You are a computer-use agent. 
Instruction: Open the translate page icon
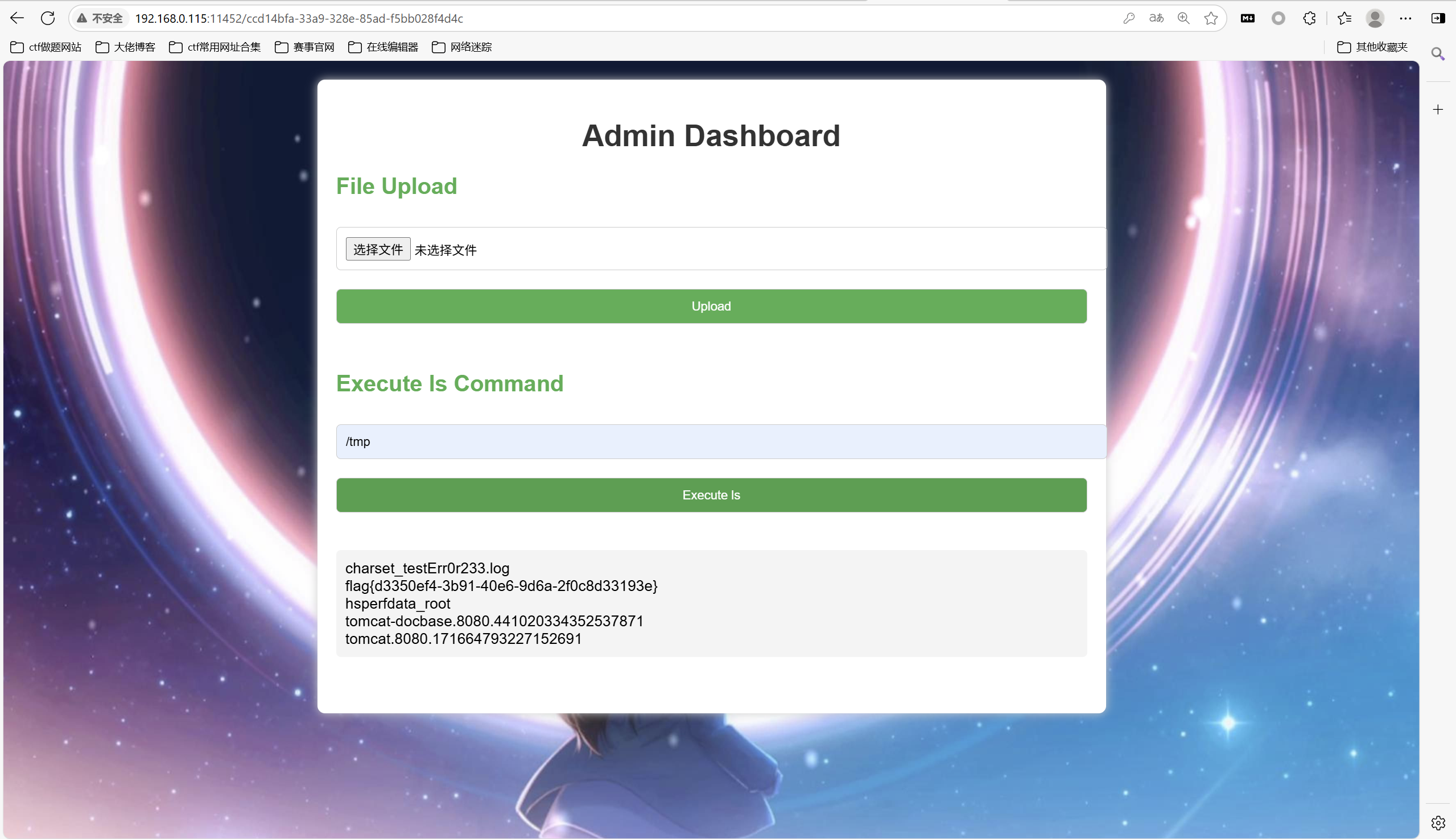click(1156, 18)
